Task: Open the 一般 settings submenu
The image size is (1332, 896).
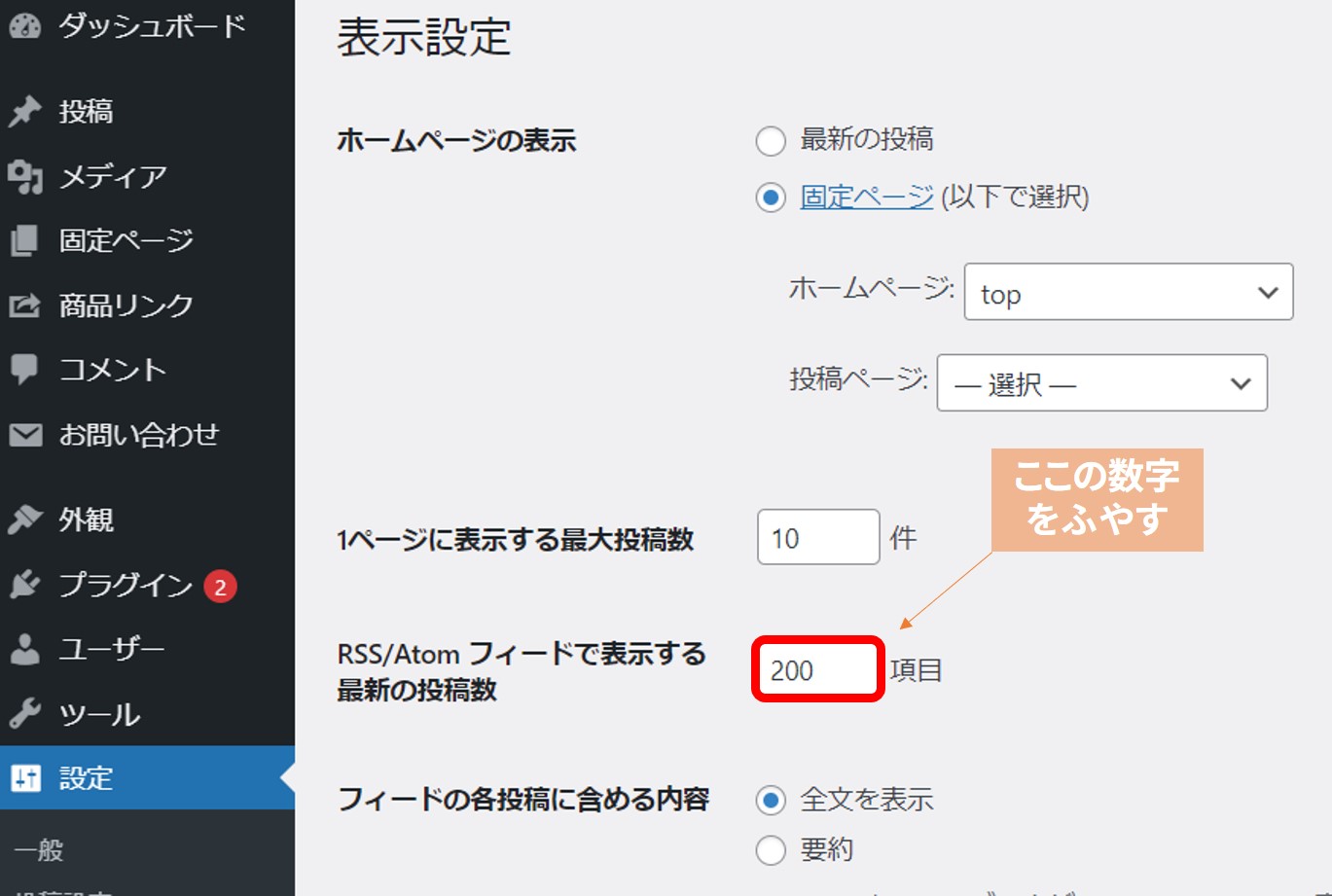Action: [x=39, y=850]
